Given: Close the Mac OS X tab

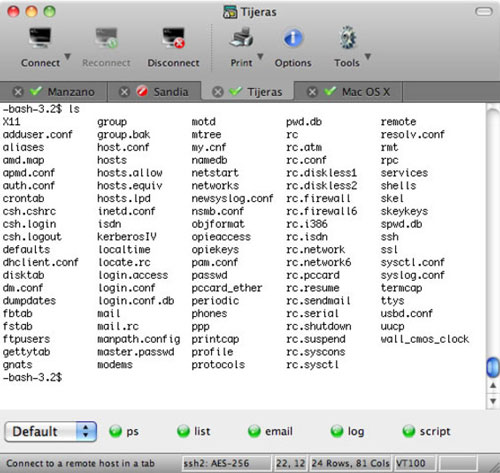Looking at the screenshot, I should [312, 92].
